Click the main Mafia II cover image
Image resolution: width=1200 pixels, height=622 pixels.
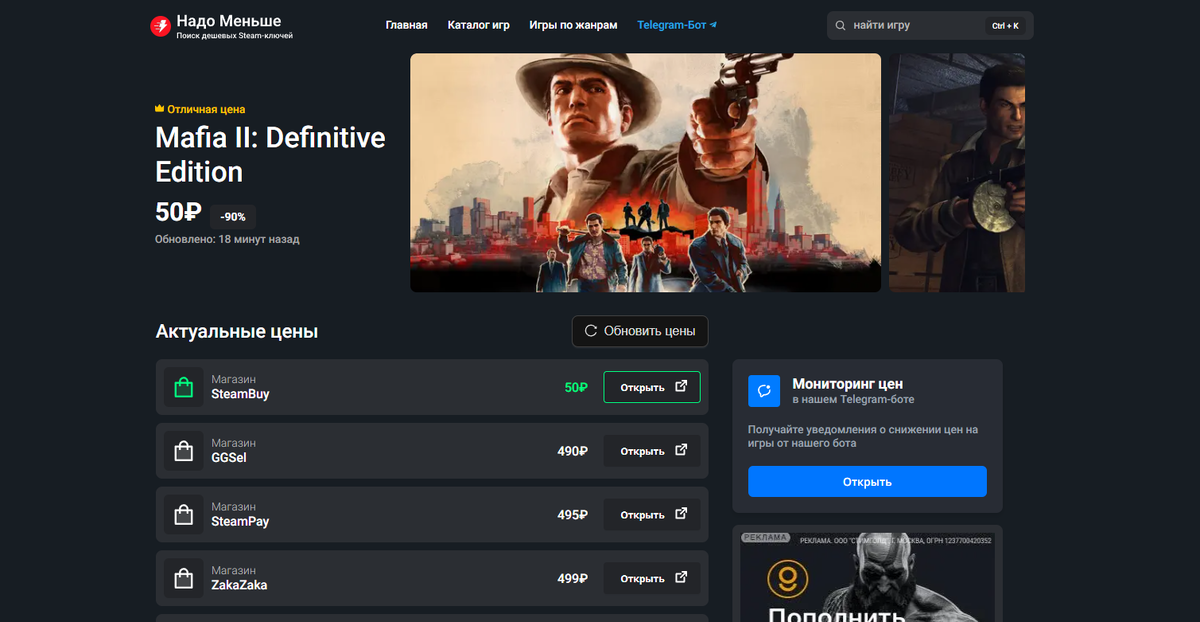tap(645, 173)
